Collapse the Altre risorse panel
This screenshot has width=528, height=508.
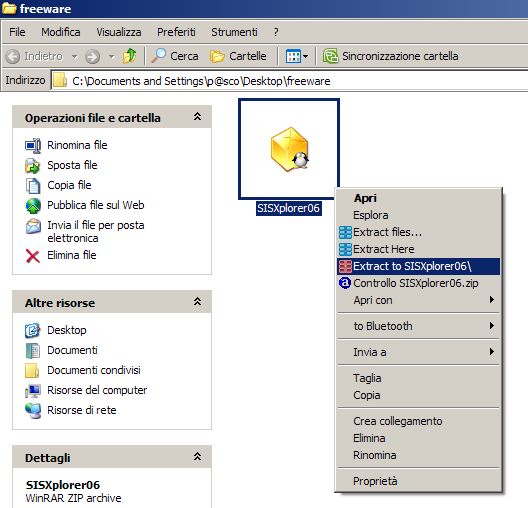coord(197,301)
